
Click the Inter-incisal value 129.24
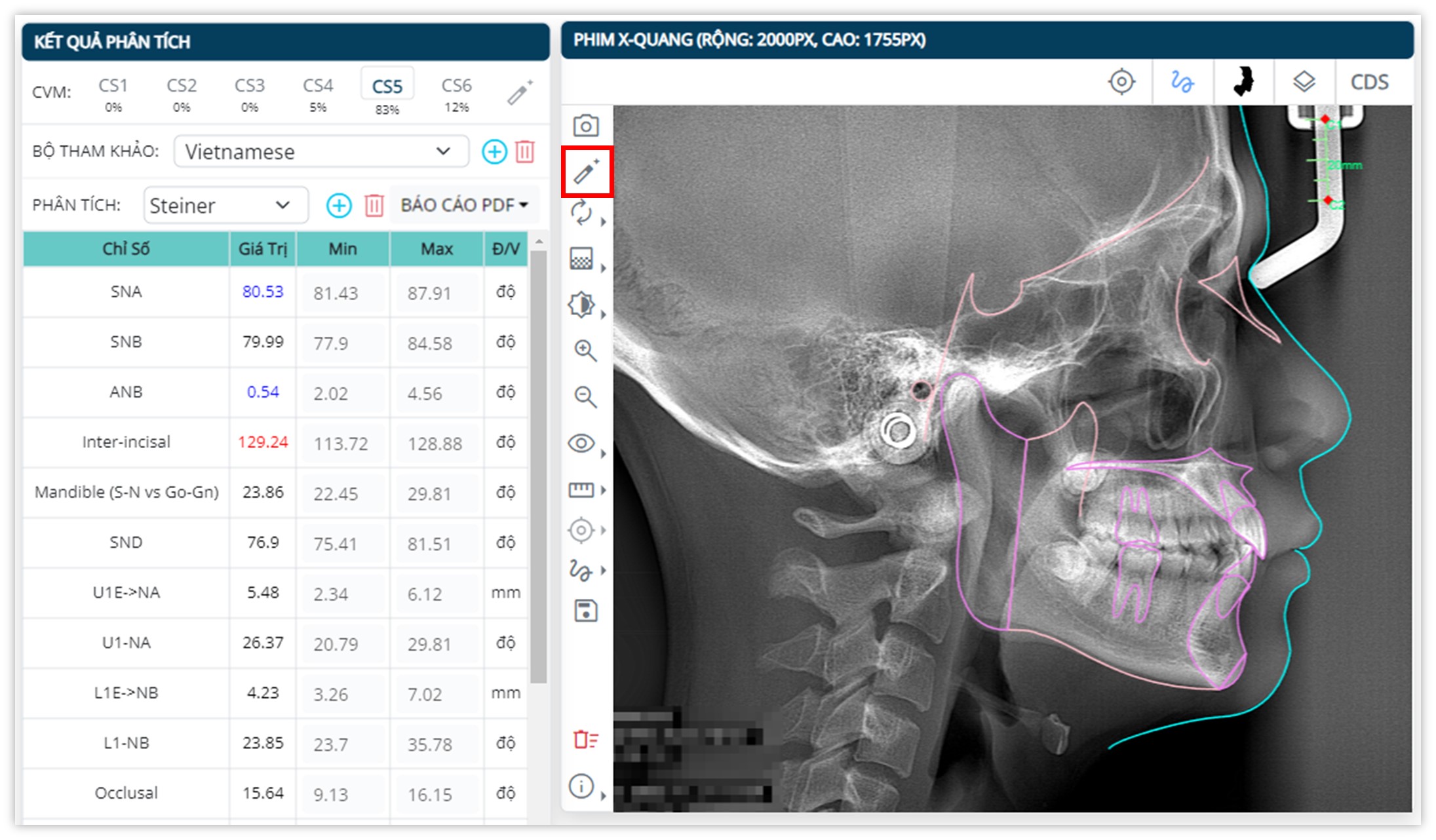[x=263, y=442]
